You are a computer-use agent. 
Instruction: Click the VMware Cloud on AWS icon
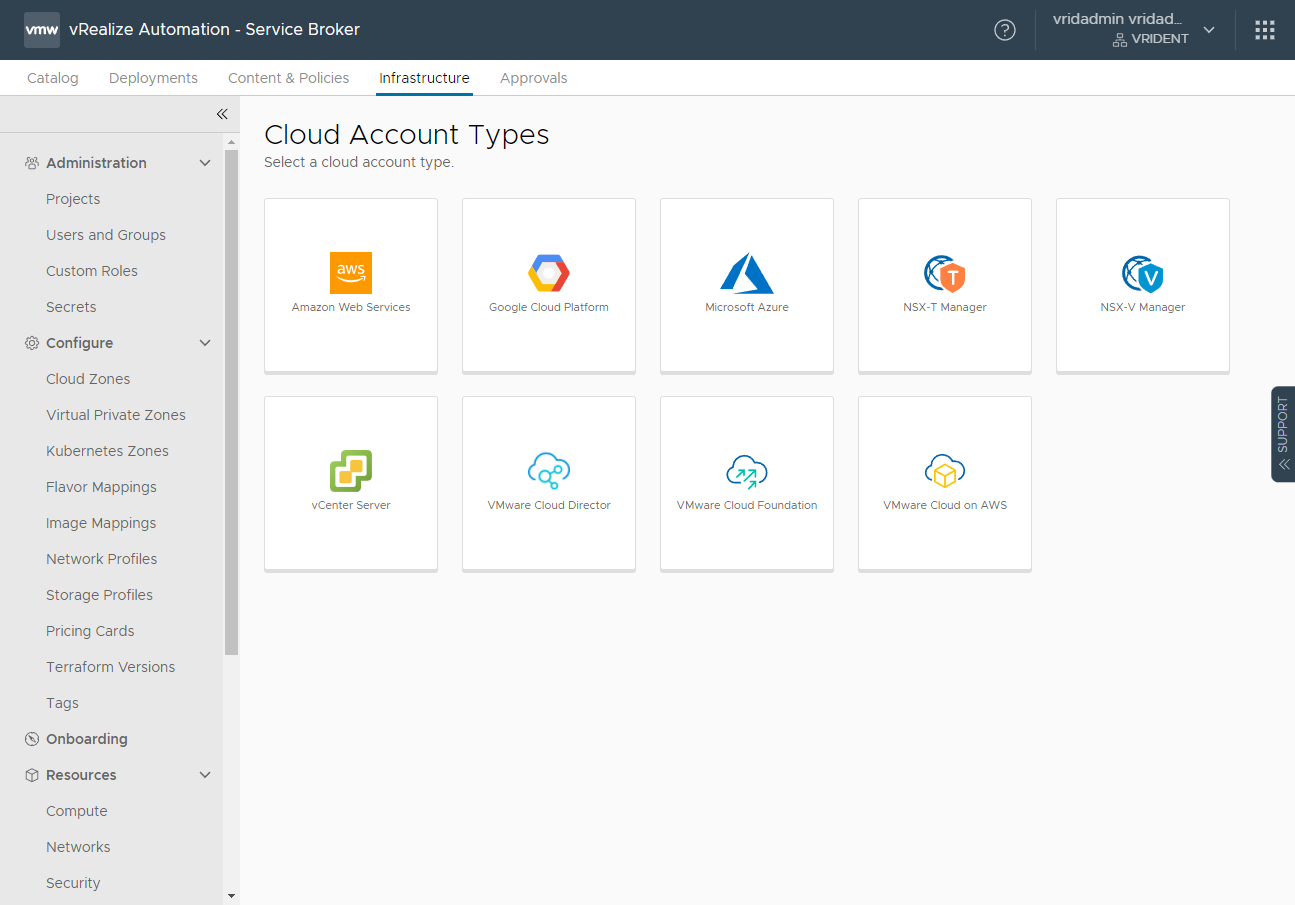click(945, 470)
